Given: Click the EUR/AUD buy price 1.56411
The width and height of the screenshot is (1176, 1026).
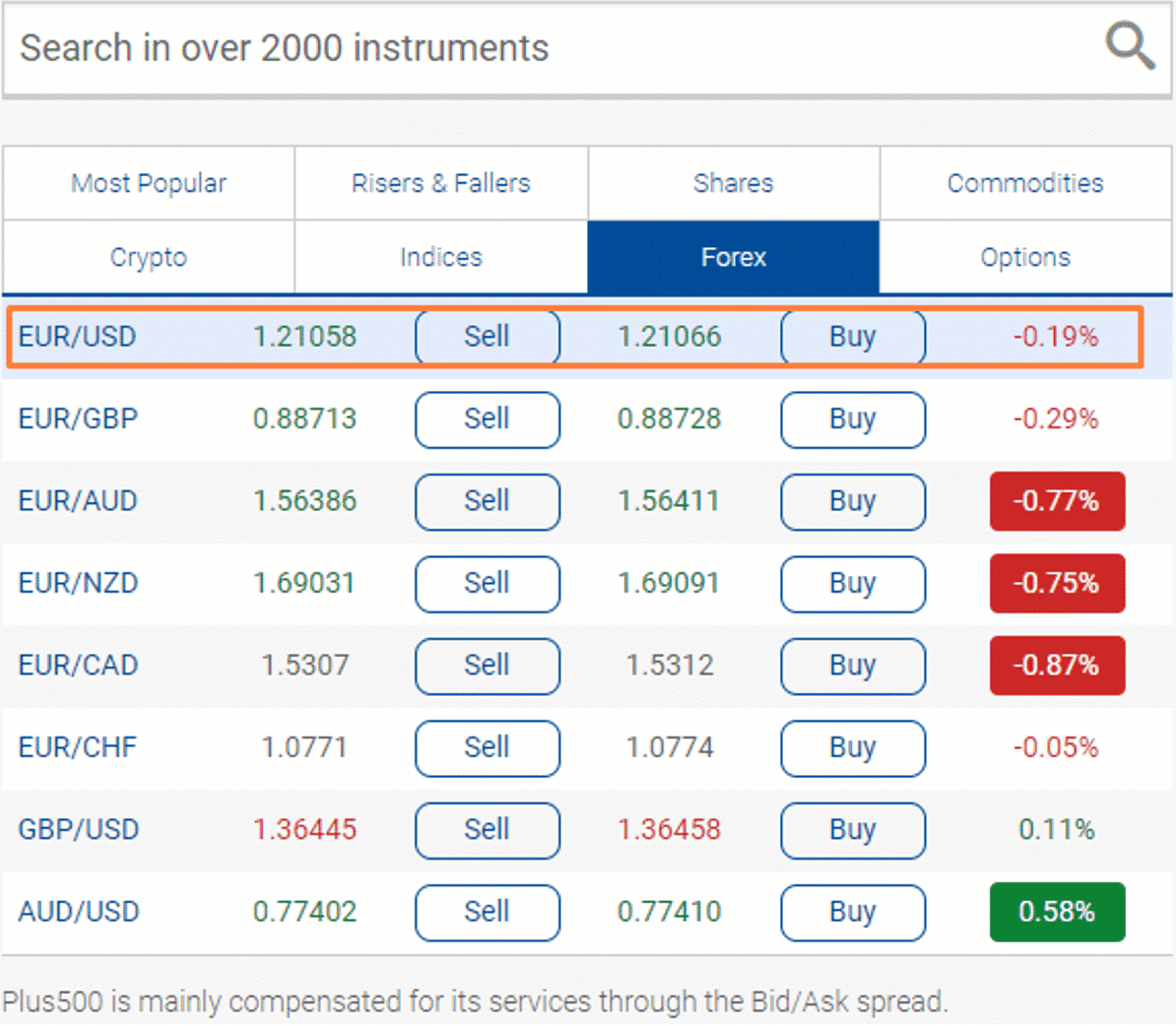Looking at the screenshot, I should [x=670, y=501].
